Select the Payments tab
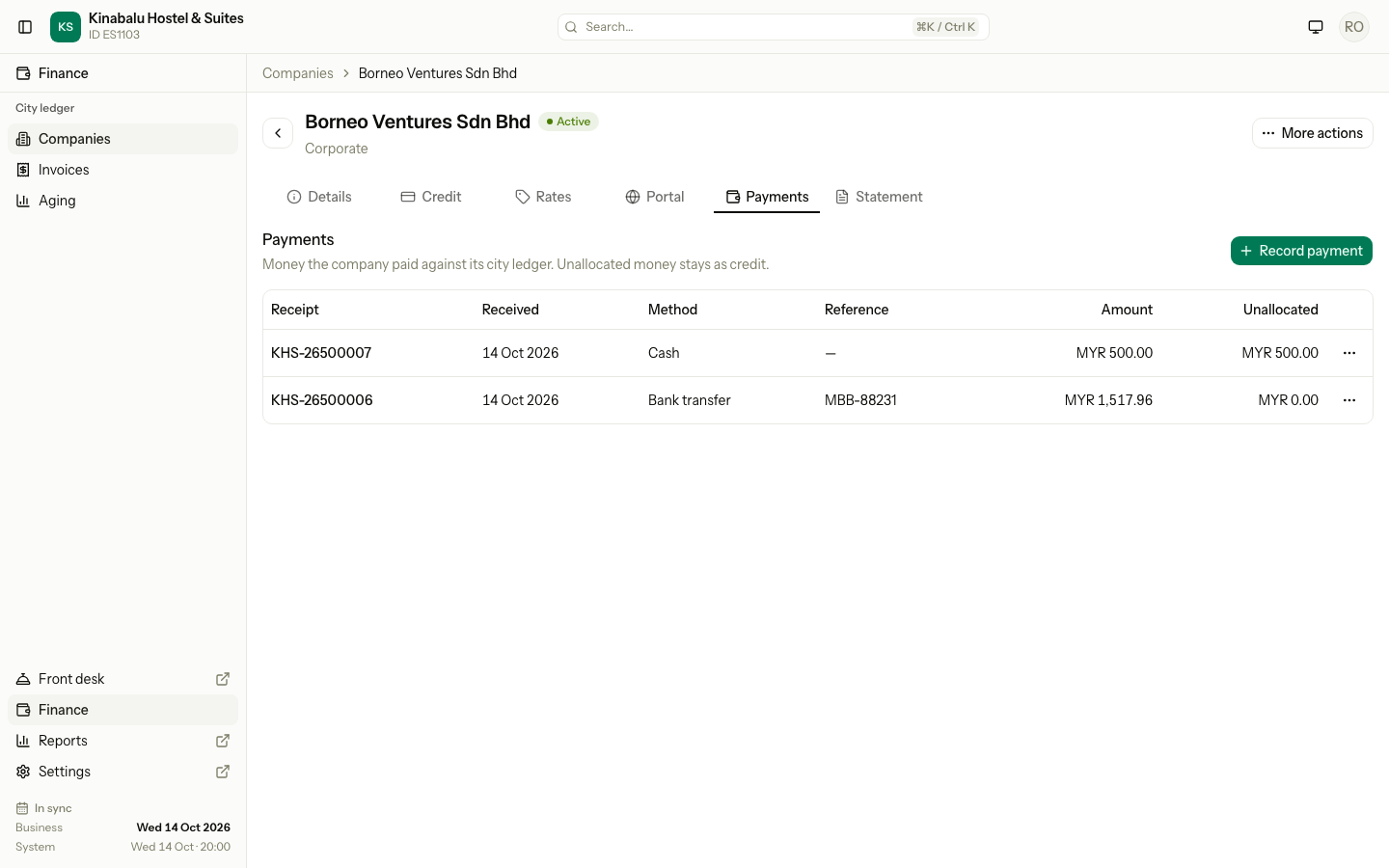This screenshot has height=868, width=1389. tap(767, 197)
